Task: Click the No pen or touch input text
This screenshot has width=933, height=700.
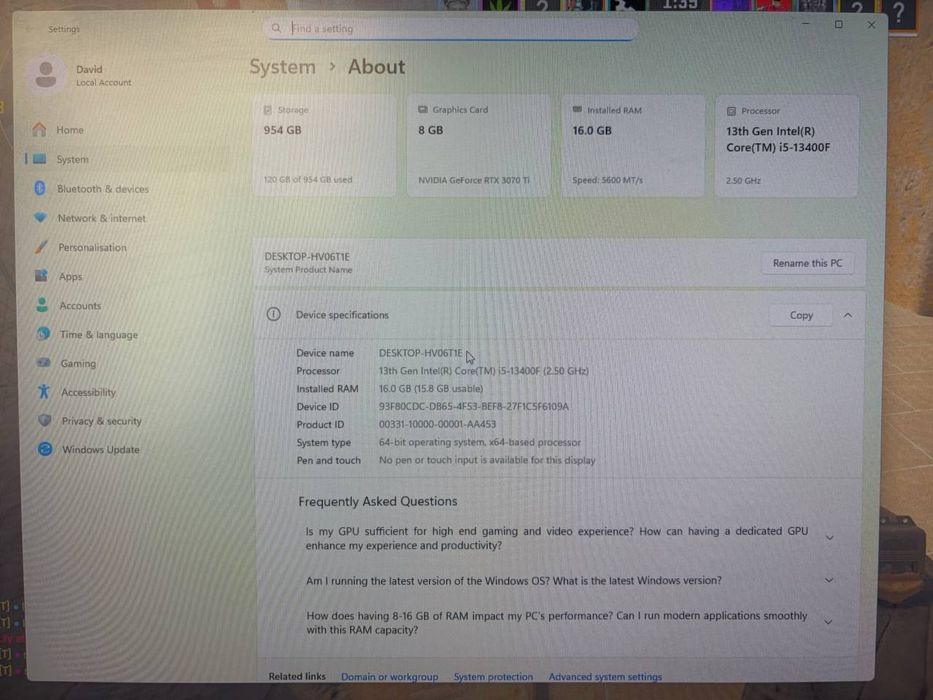Action: (487, 460)
